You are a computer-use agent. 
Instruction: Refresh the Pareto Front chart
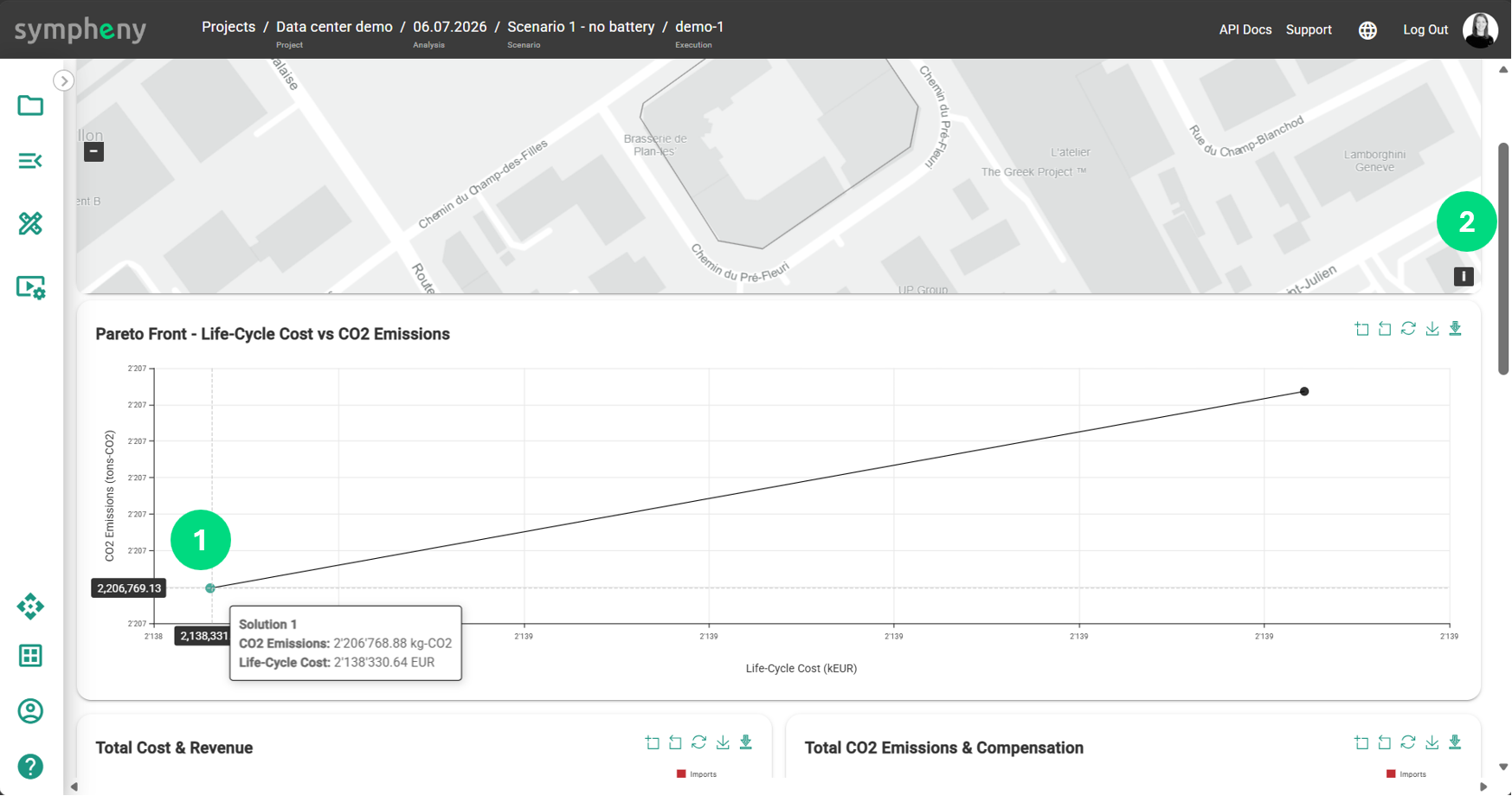(1408, 329)
